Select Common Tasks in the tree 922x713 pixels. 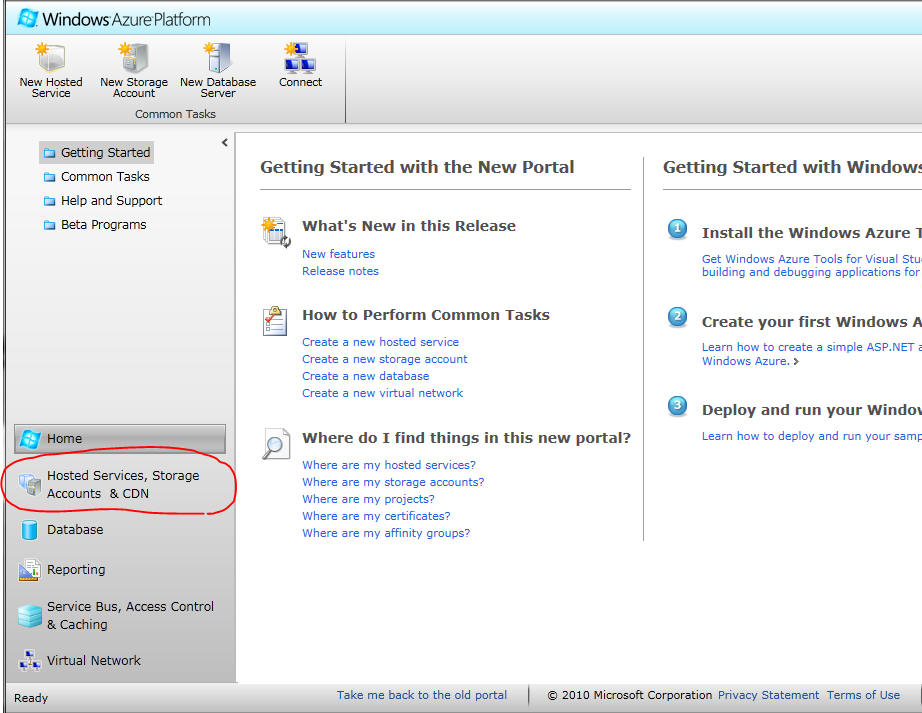click(96, 177)
